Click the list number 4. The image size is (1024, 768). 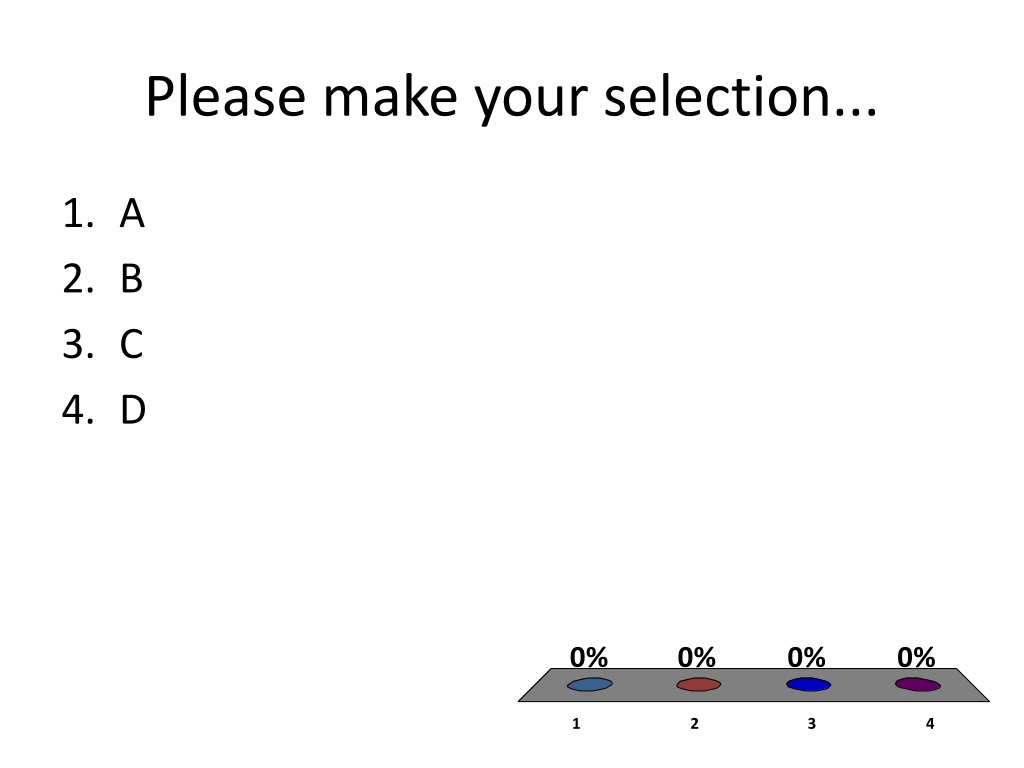[78, 410]
